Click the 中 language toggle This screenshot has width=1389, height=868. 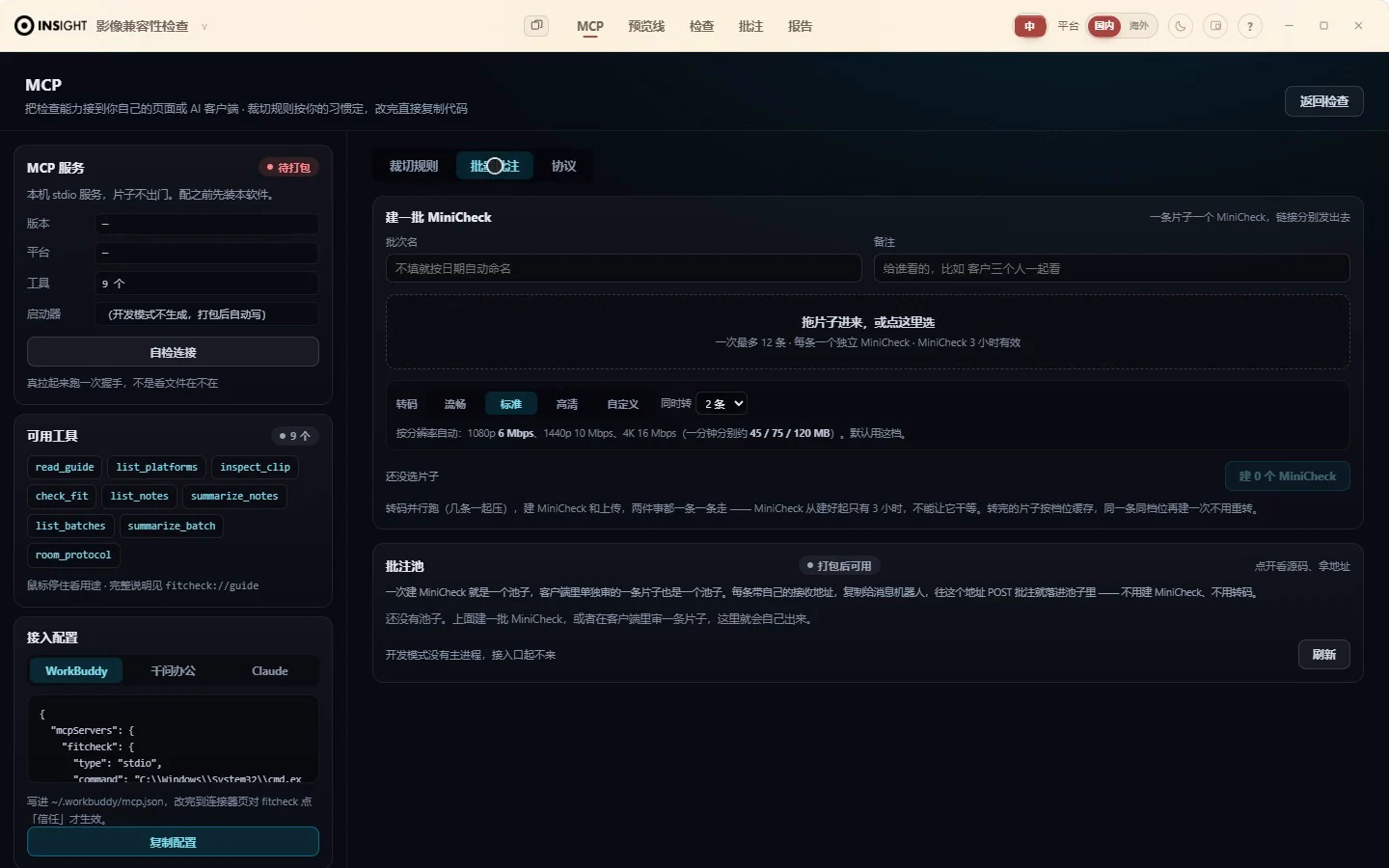1030,26
